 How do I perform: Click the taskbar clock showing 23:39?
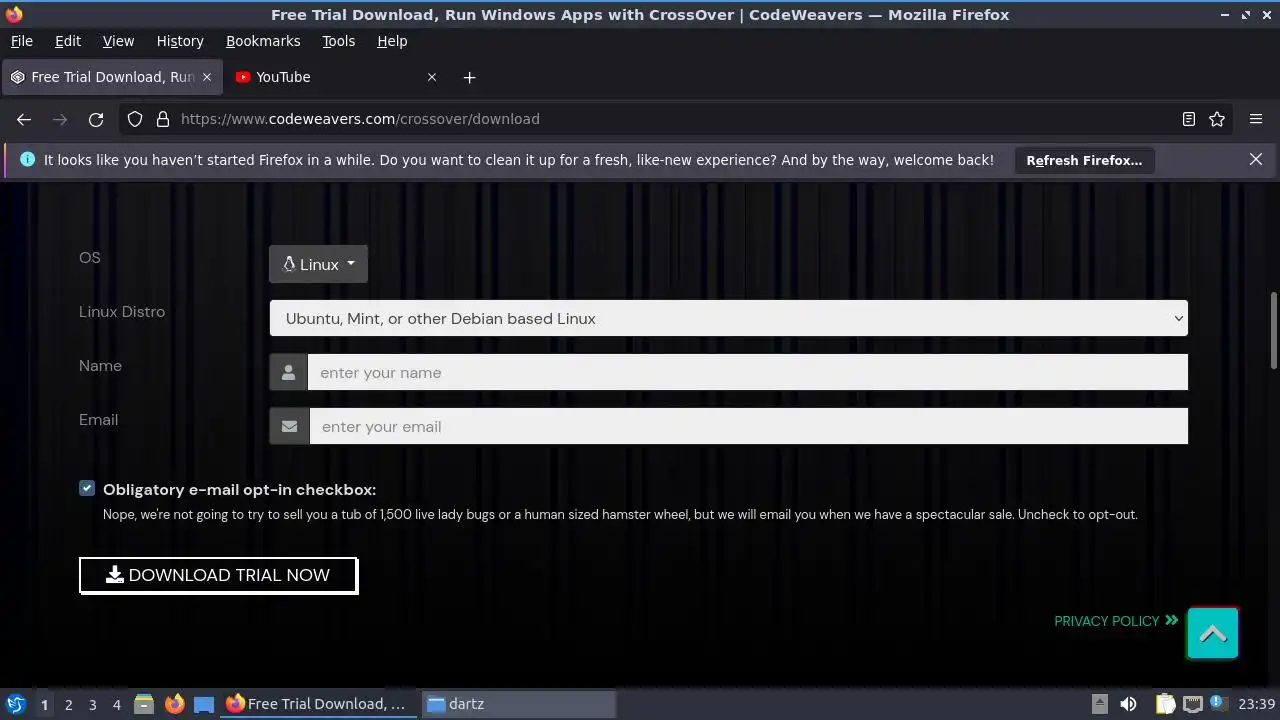pyautogui.click(x=1256, y=704)
